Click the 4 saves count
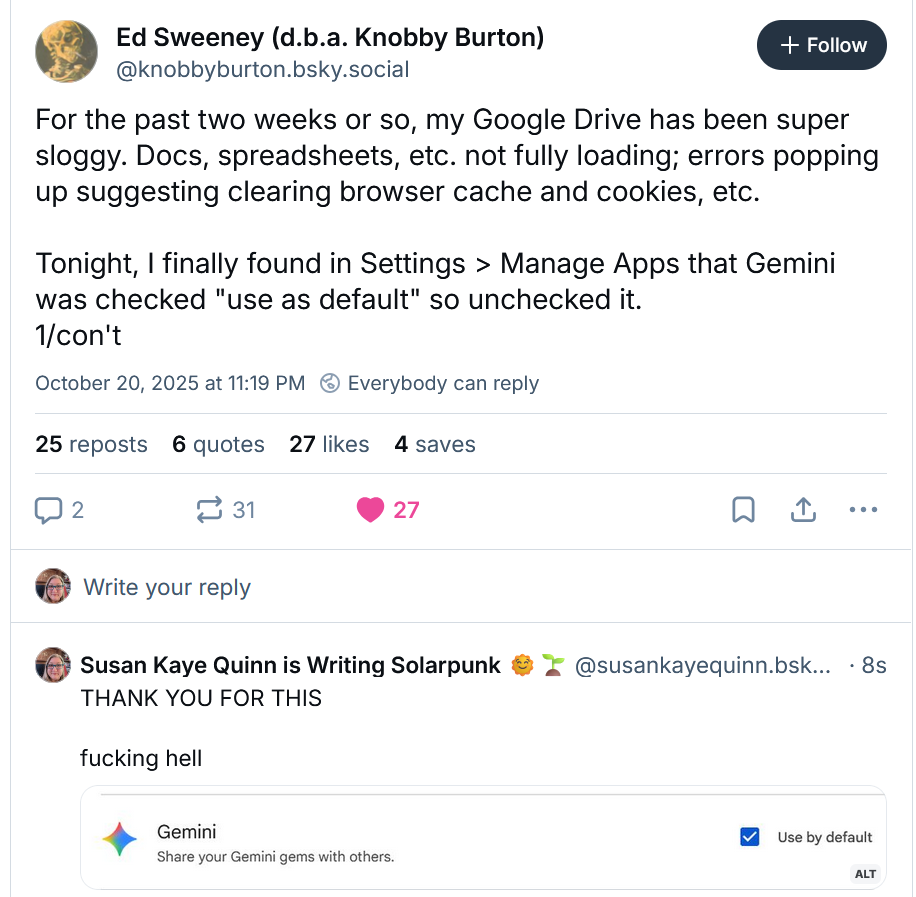The image size is (916, 897). pyautogui.click(x=434, y=444)
